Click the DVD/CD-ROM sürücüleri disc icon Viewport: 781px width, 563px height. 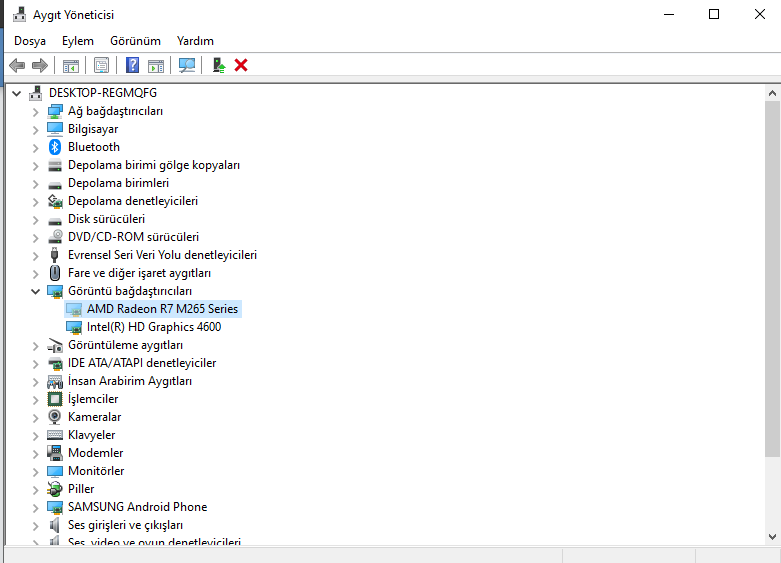[55, 237]
